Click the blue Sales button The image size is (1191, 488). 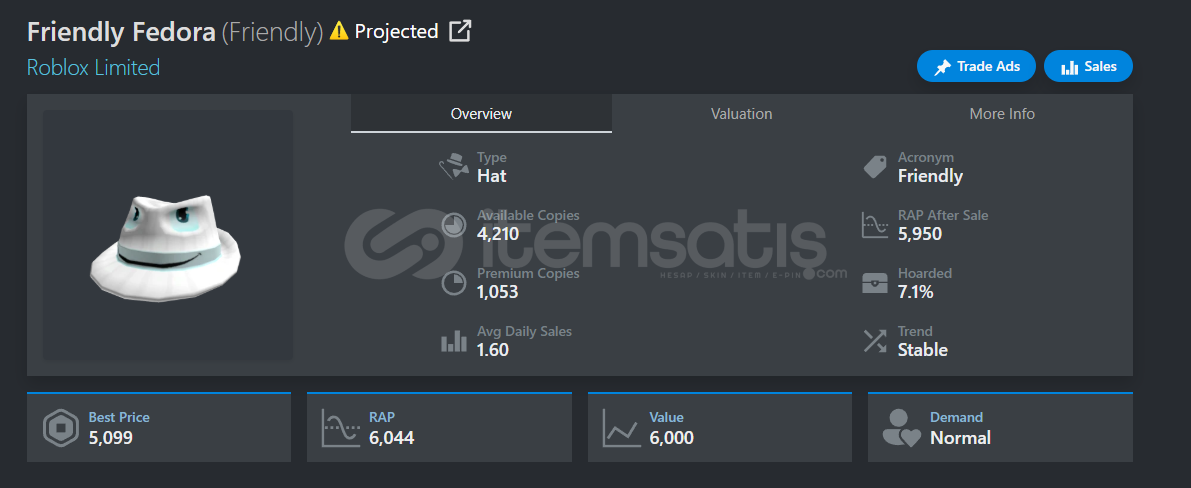1088,67
